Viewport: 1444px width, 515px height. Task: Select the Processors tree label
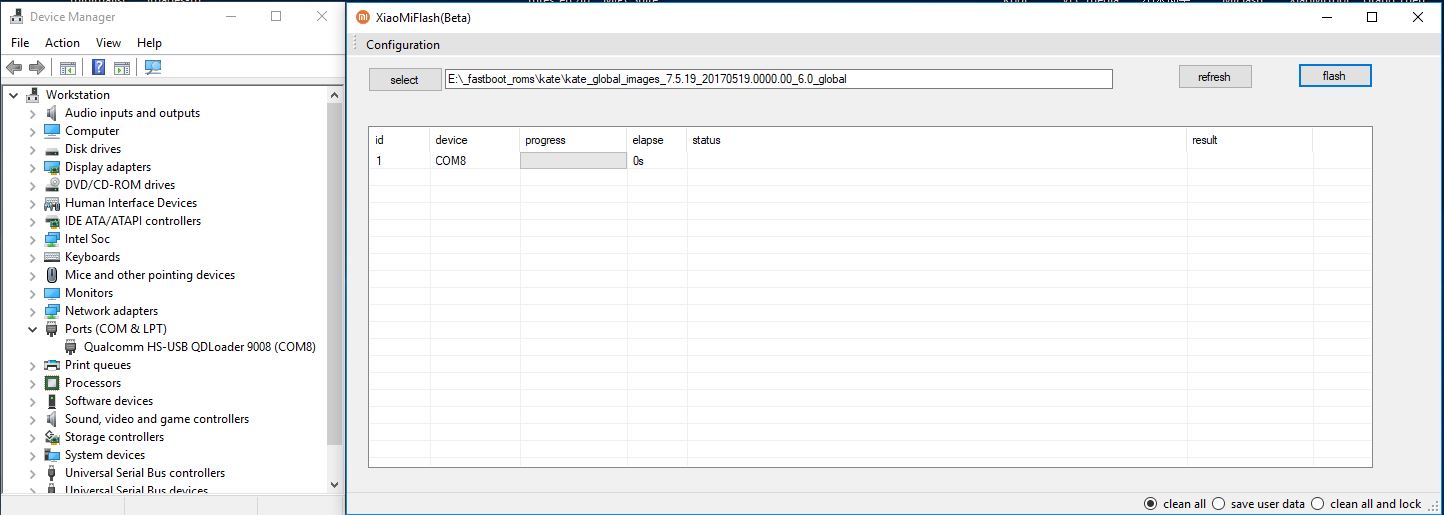(93, 383)
